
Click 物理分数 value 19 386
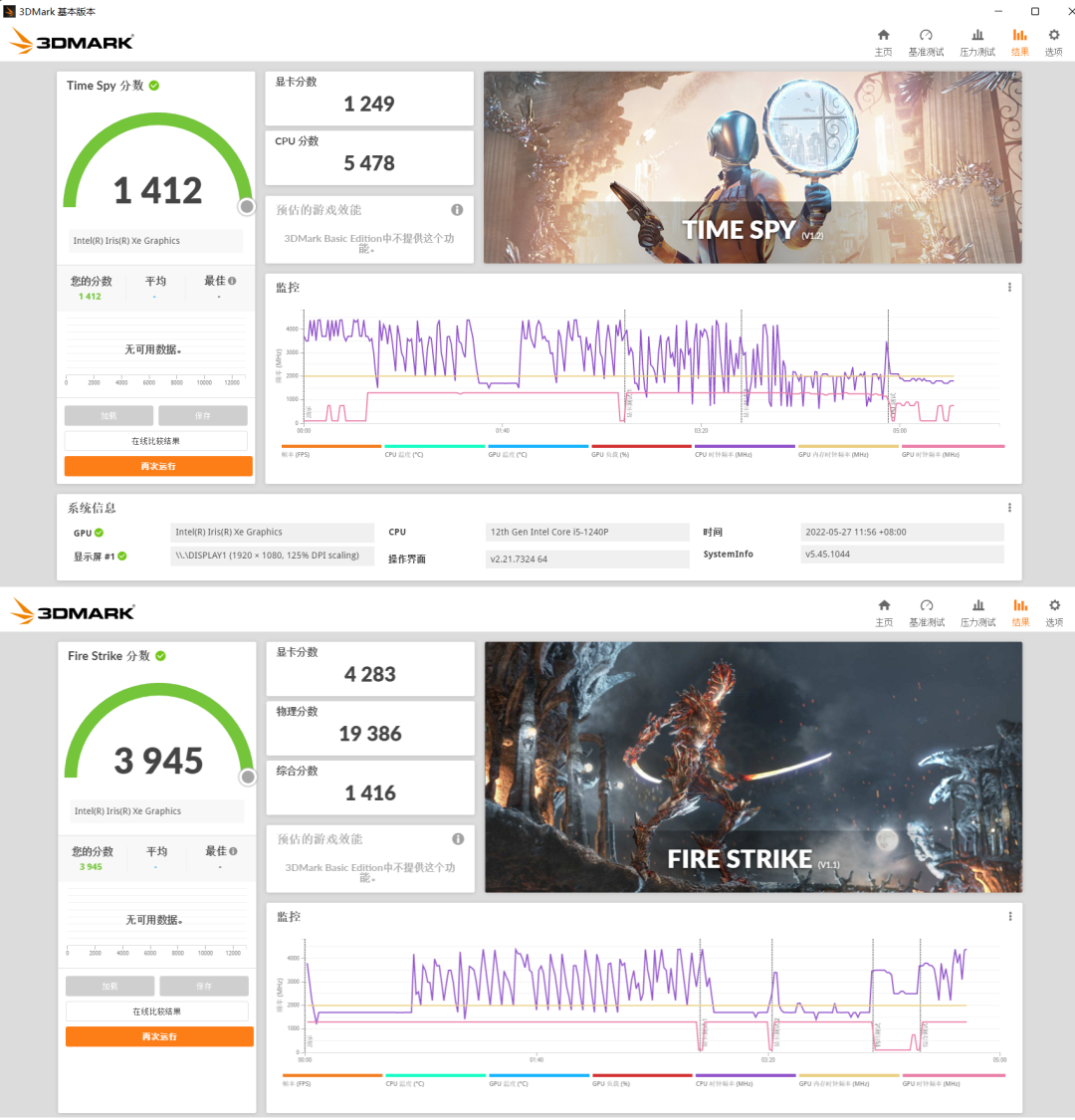(x=370, y=734)
